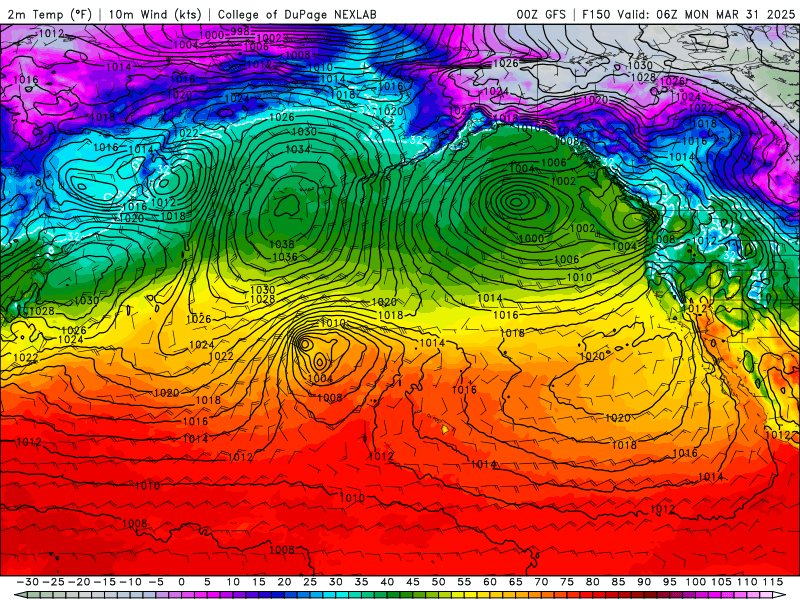Select the -25 value on temperature scale
800x600 pixels.
tap(53, 582)
